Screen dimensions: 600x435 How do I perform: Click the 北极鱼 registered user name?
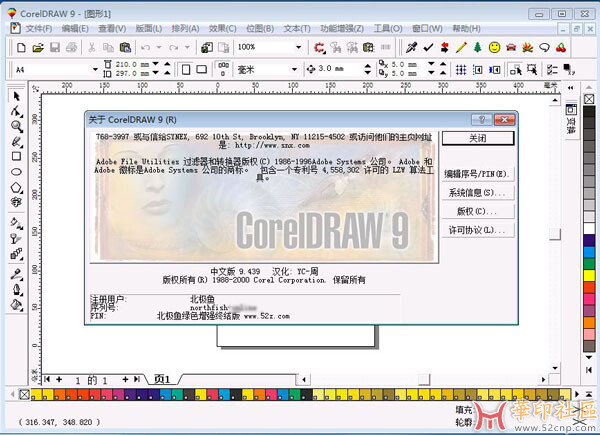[x=202, y=299]
